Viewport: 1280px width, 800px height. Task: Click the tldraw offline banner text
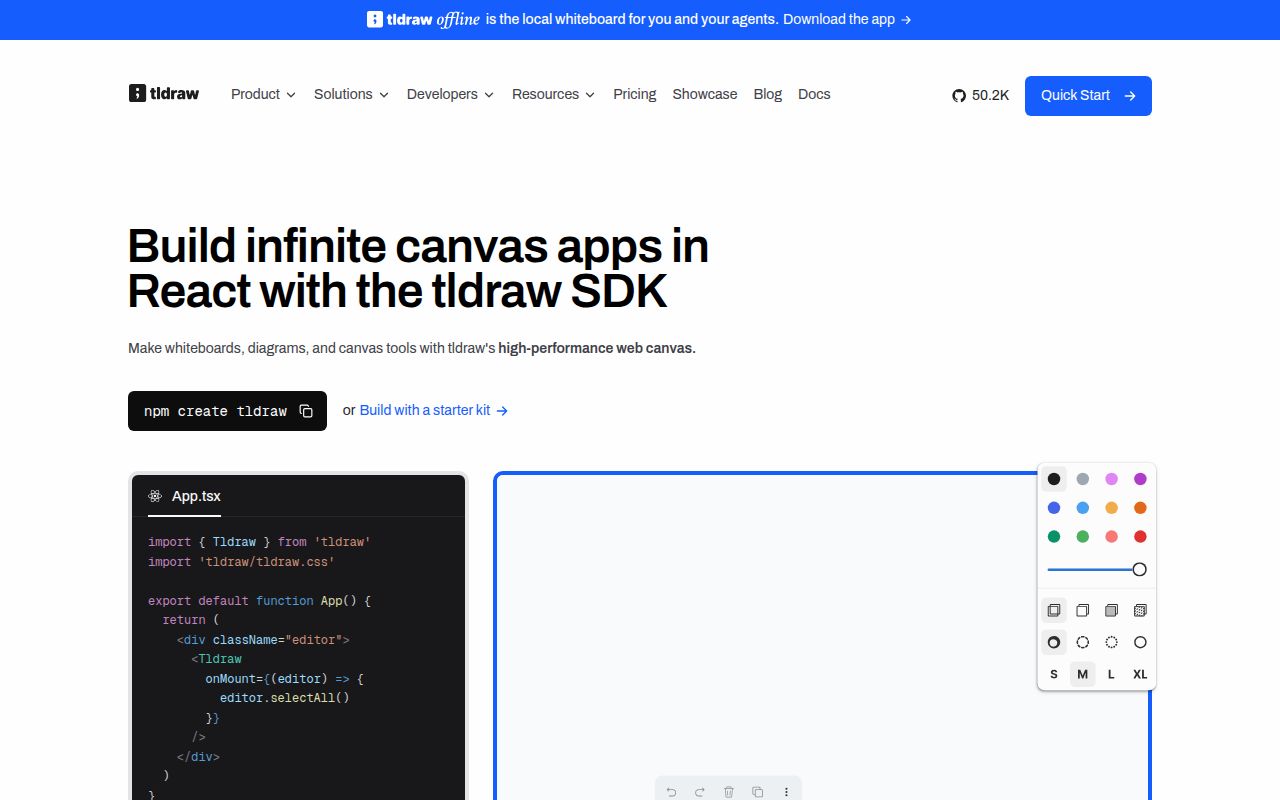424,19
